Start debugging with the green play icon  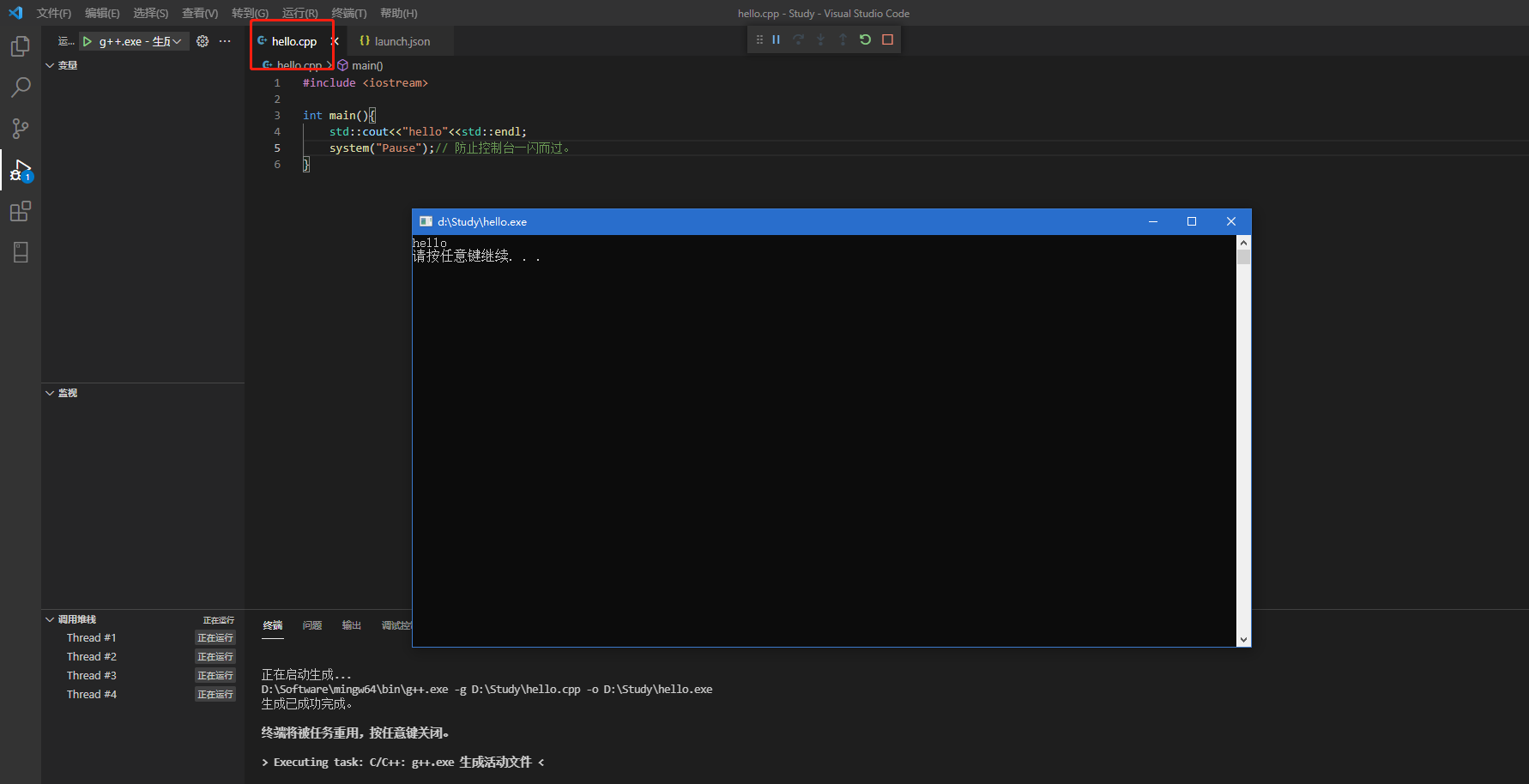point(88,41)
